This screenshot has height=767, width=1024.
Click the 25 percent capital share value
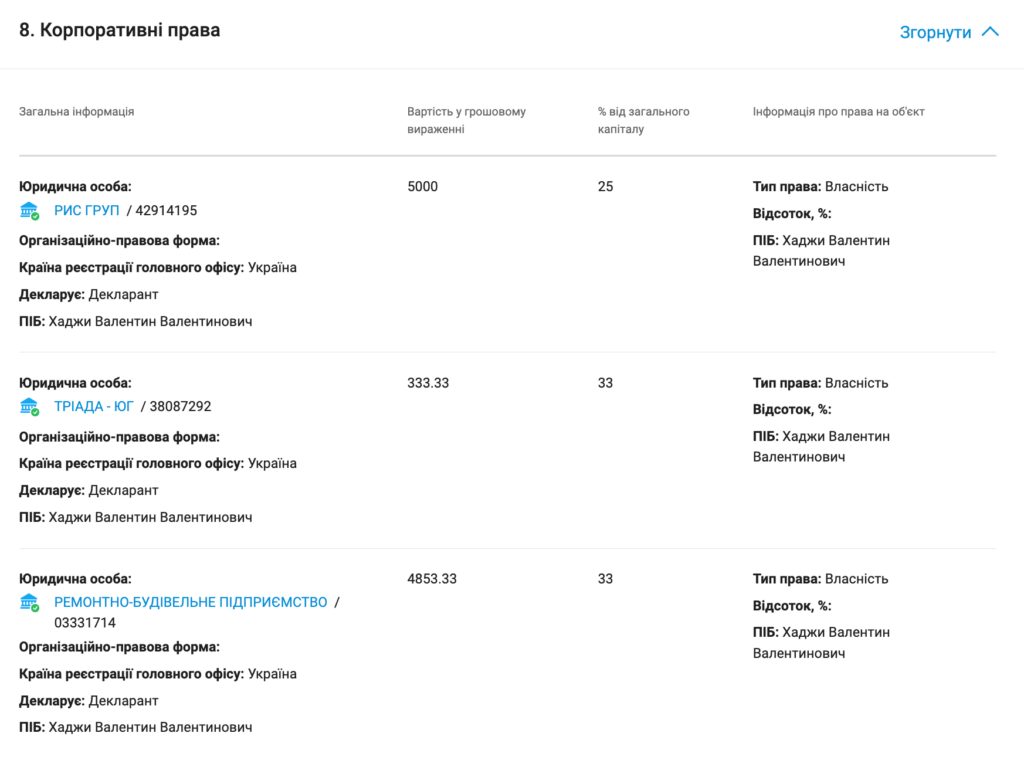point(605,186)
